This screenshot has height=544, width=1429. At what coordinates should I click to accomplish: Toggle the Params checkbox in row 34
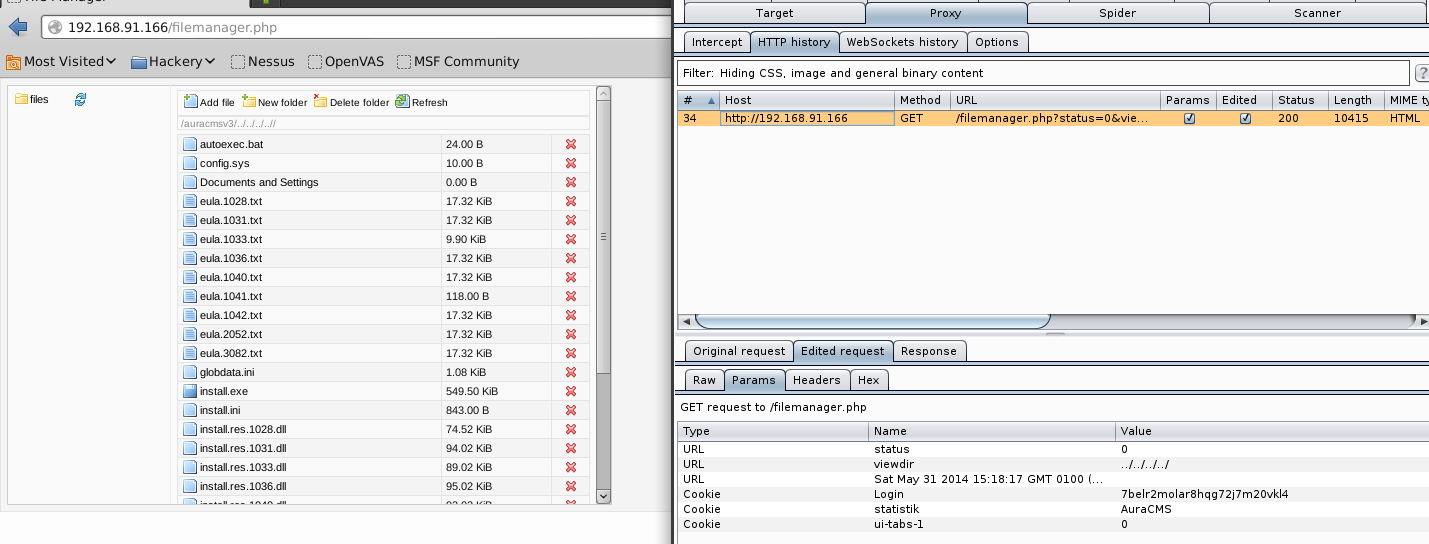(1189, 118)
